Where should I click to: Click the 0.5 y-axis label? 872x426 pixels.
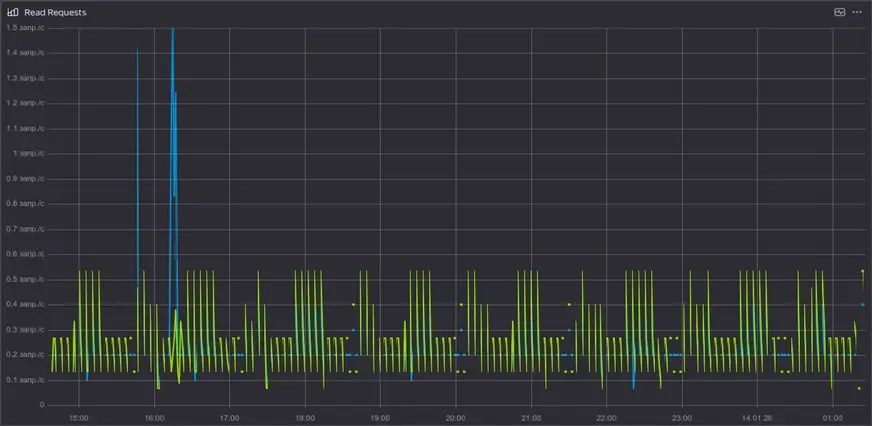click(x=26, y=279)
